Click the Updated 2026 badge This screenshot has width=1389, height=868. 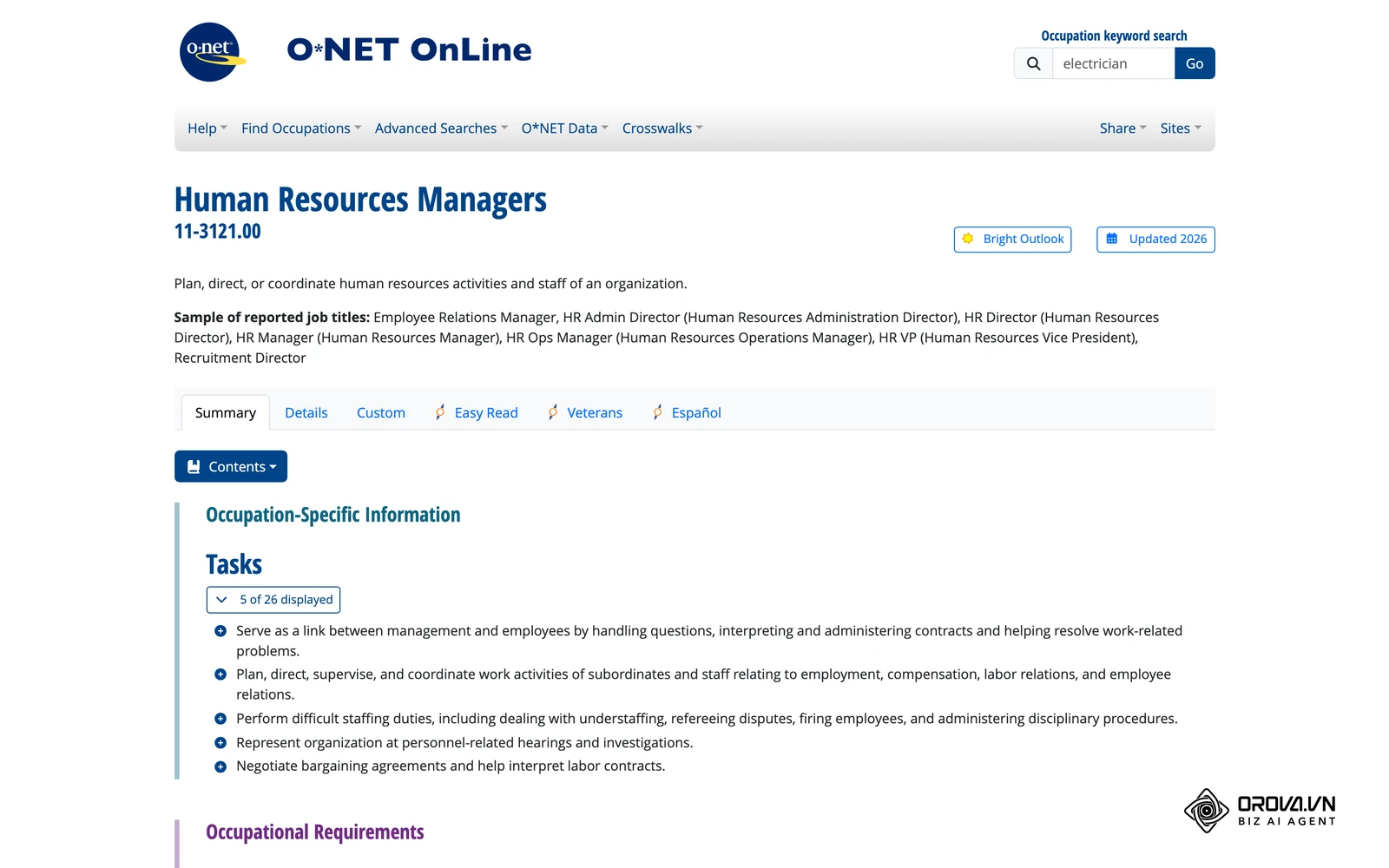pos(1156,240)
